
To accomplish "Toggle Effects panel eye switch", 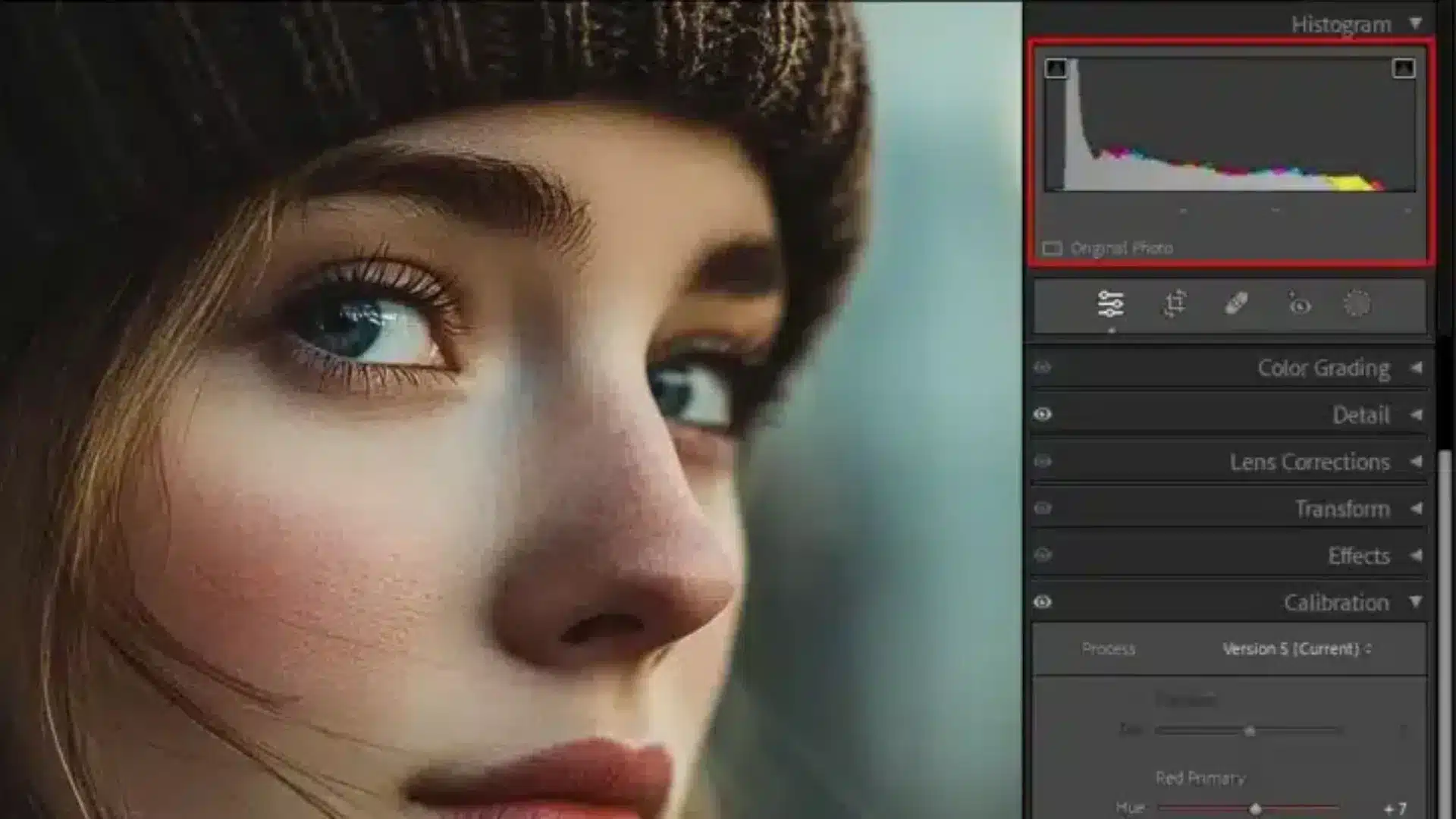I will point(1043,555).
